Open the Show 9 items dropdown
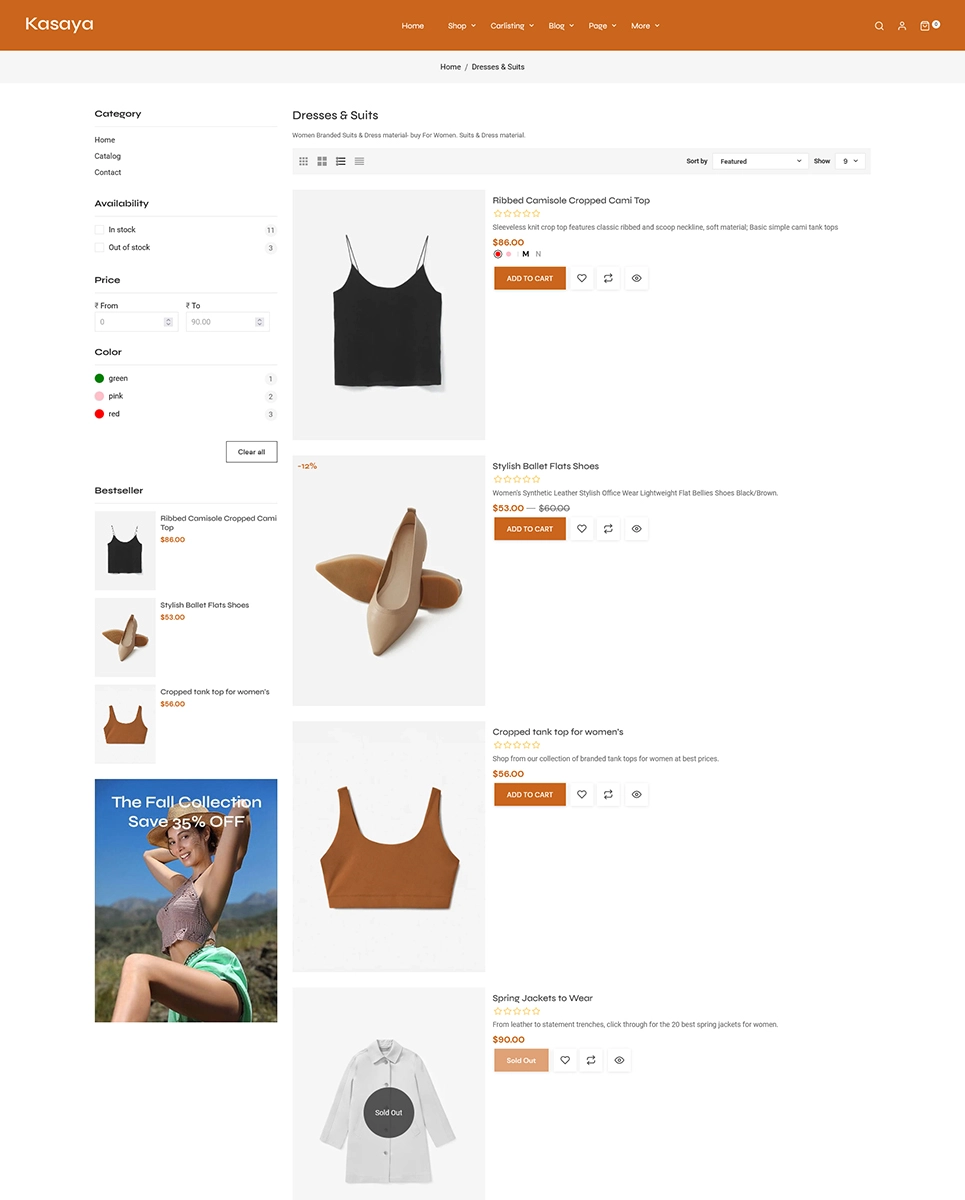Image resolution: width=965 pixels, height=1200 pixels. click(x=850, y=161)
